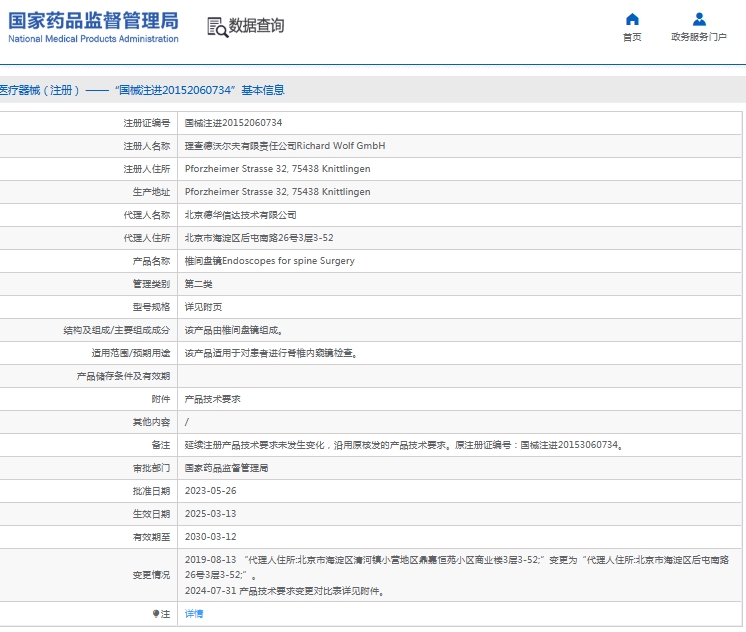
Task: Click the 基本信息 page heading
Action: (x=263, y=90)
